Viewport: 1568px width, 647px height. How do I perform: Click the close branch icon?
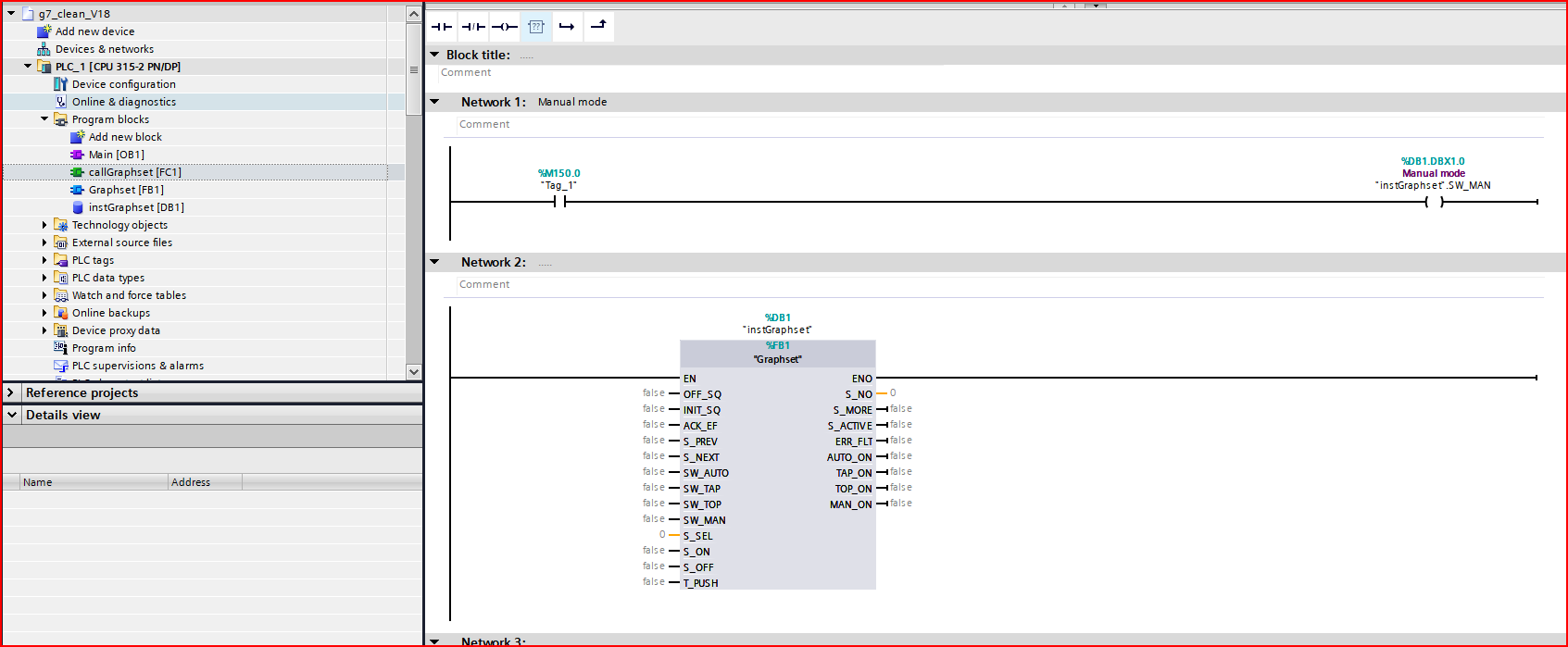click(598, 26)
